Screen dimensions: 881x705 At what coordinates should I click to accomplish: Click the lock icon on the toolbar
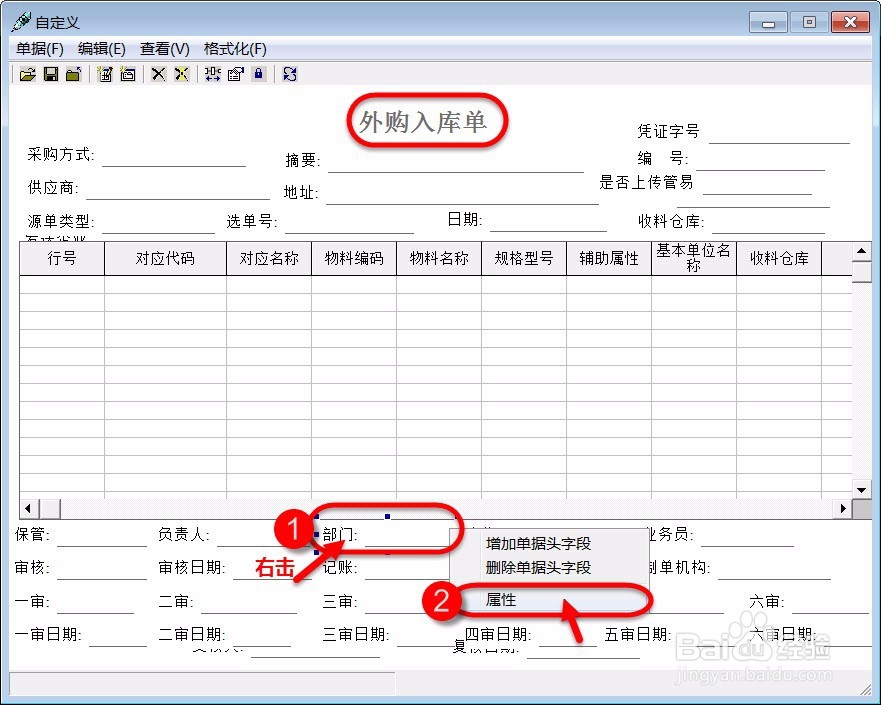(259, 73)
